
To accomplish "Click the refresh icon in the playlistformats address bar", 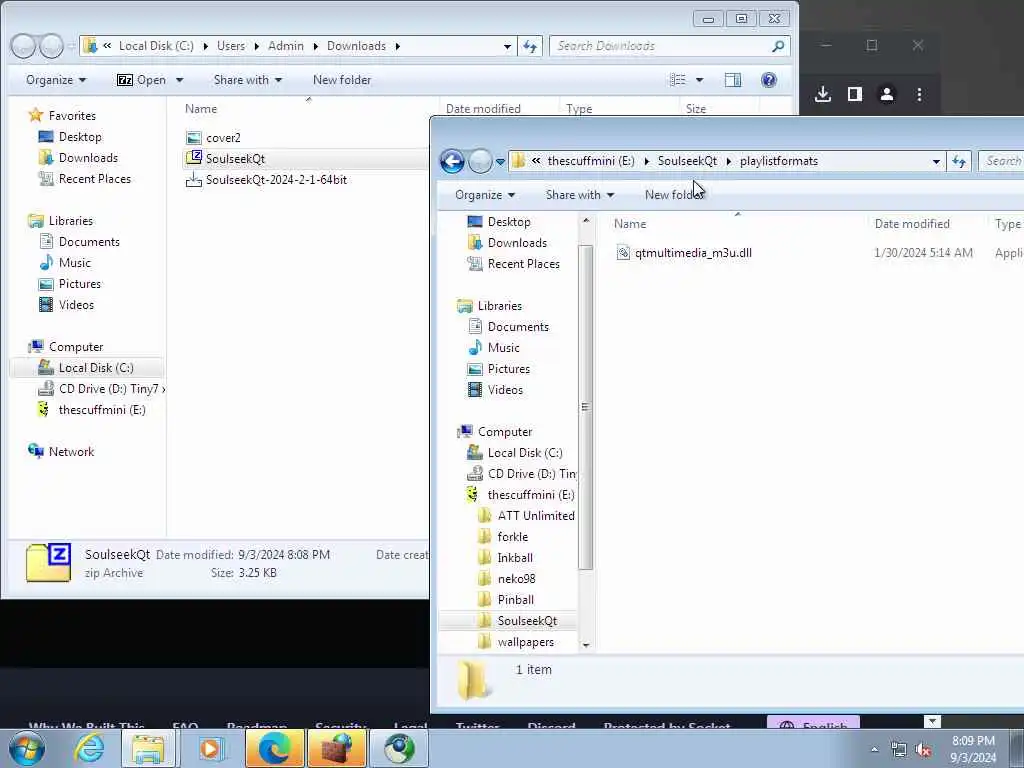I will [x=959, y=161].
